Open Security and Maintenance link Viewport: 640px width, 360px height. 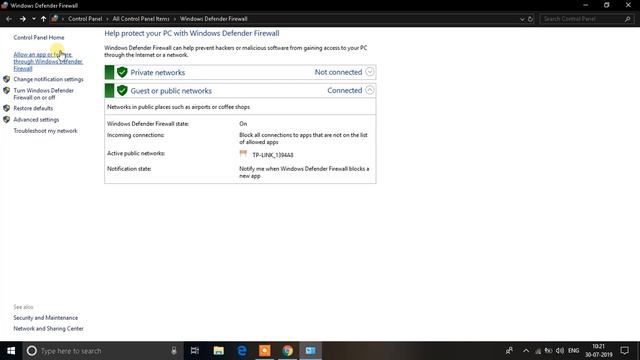click(45, 318)
